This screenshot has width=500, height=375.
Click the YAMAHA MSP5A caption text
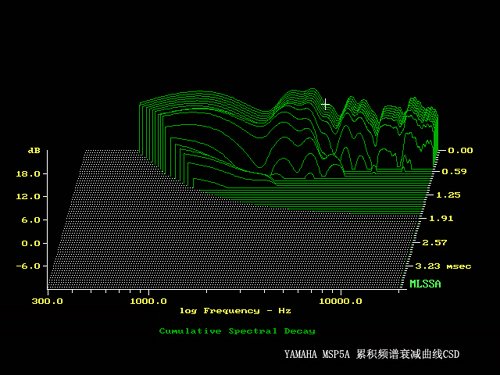[x=317, y=354]
